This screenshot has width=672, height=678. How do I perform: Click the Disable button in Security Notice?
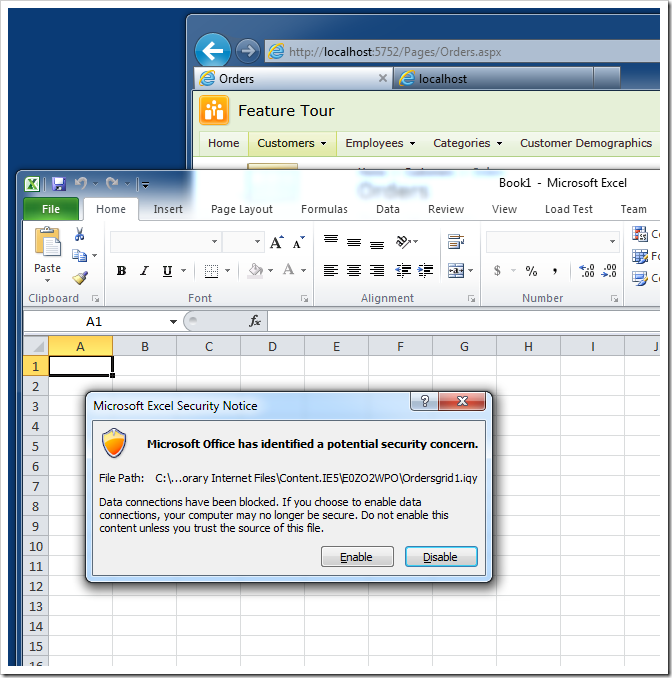pyautogui.click(x=441, y=556)
